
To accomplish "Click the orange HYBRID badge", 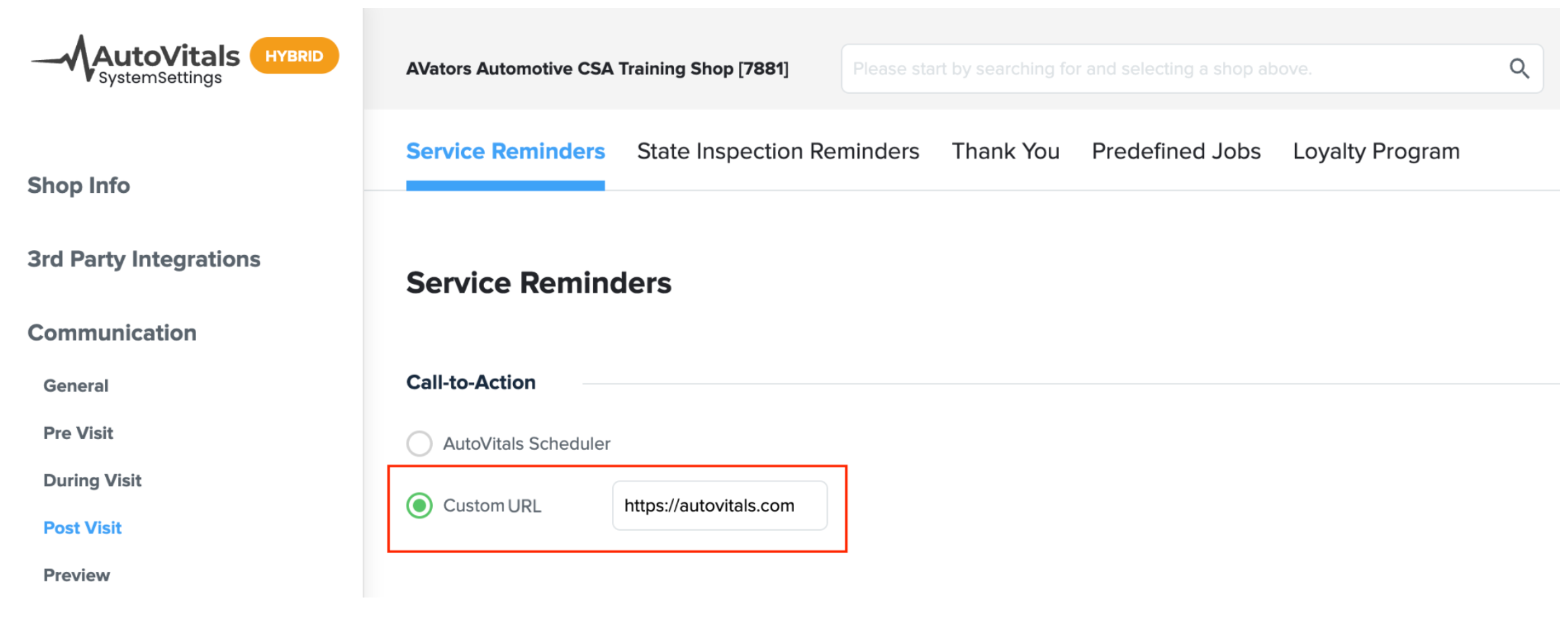I will click(294, 56).
